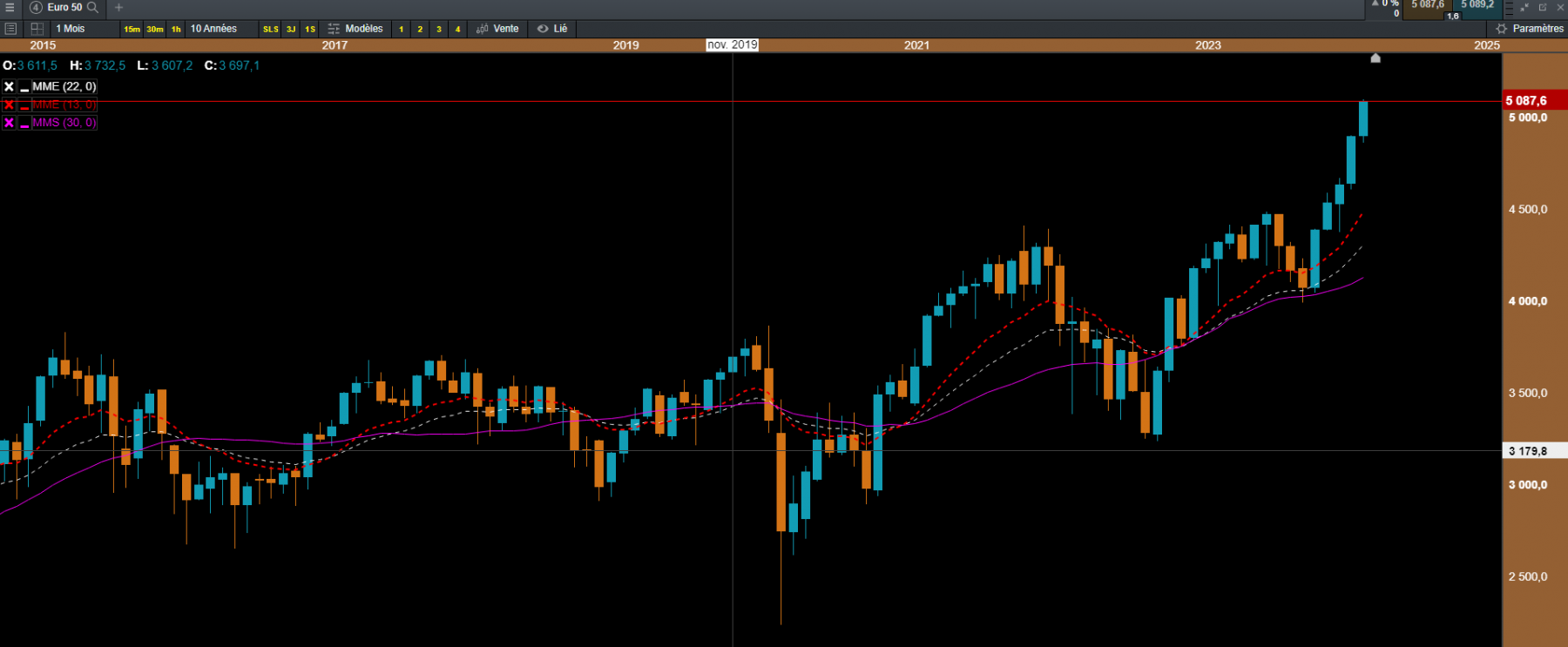Toggle the Lié linked eye option
Viewport: 1568px width, 647px height.
pos(552,29)
